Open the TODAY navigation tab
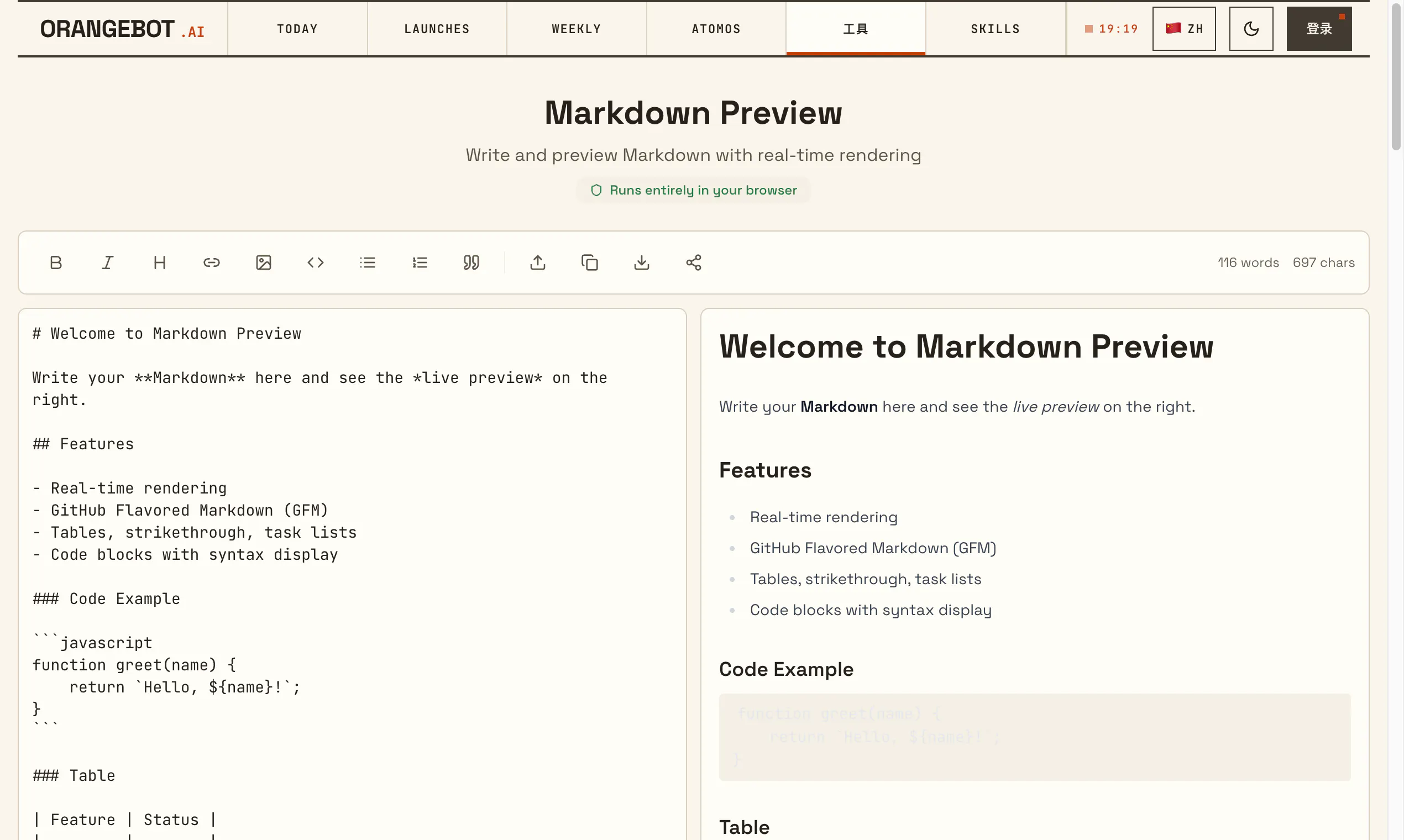1404x840 pixels. pyautogui.click(x=297, y=29)
